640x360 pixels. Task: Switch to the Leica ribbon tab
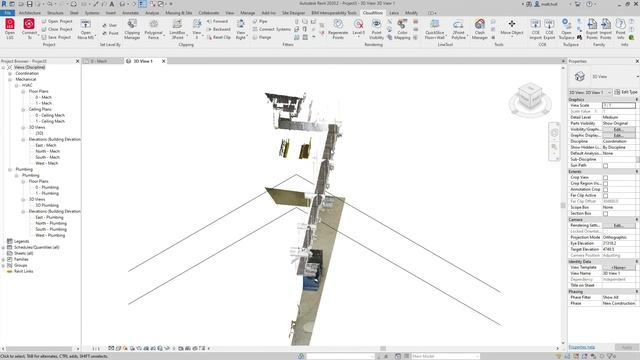click(394, 13)
